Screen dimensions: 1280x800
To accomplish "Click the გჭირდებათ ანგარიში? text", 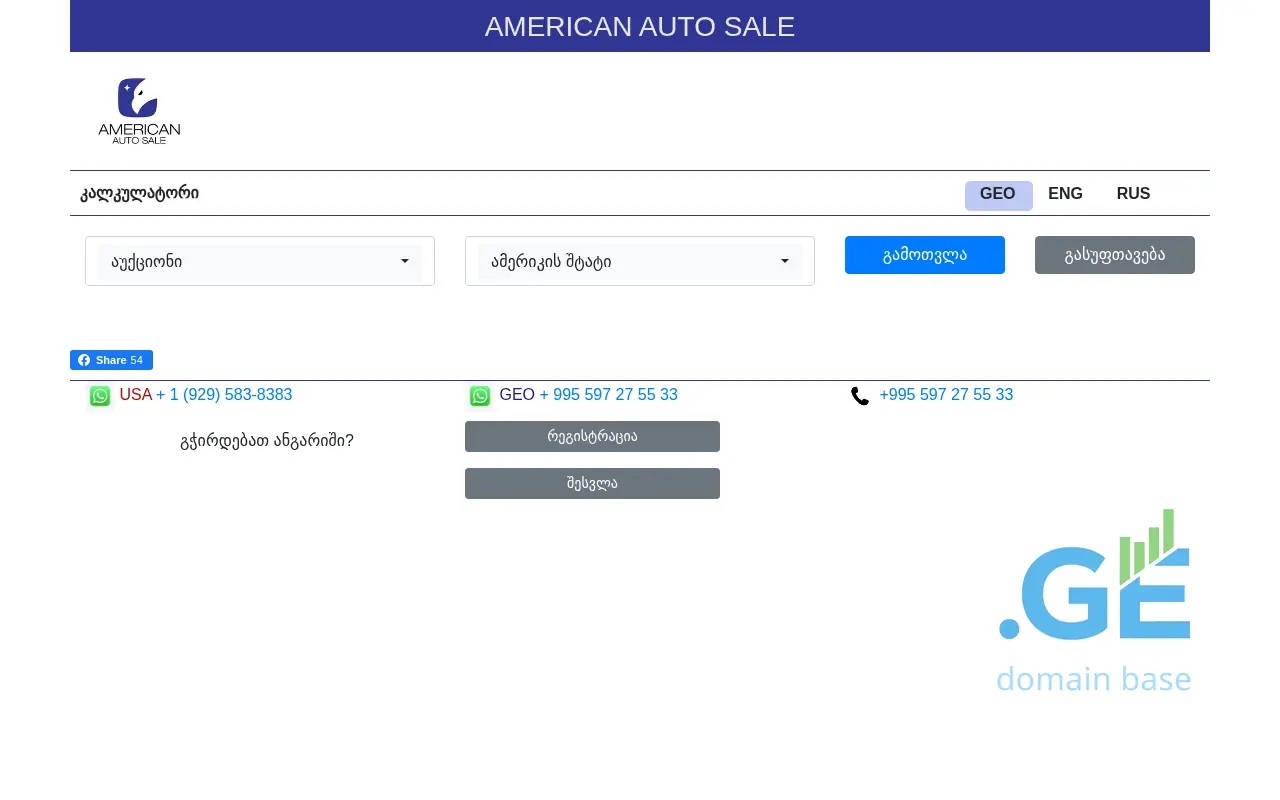I will [x=267, y=440].
